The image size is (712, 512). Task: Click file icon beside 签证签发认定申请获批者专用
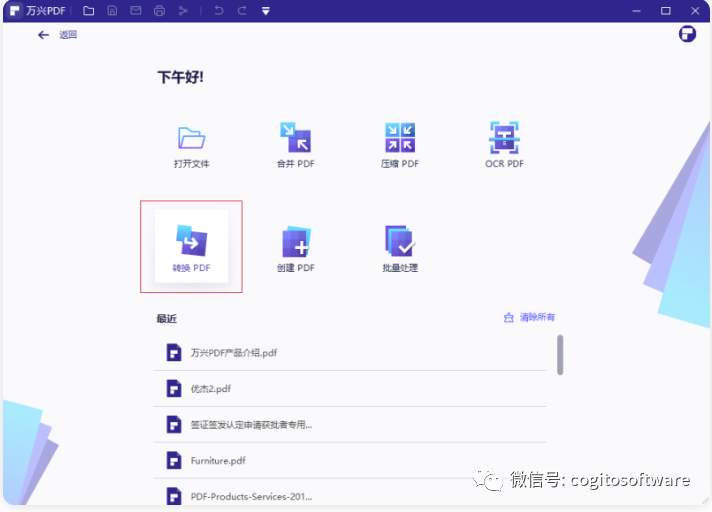pyautogui.click(x=173, y=424)
